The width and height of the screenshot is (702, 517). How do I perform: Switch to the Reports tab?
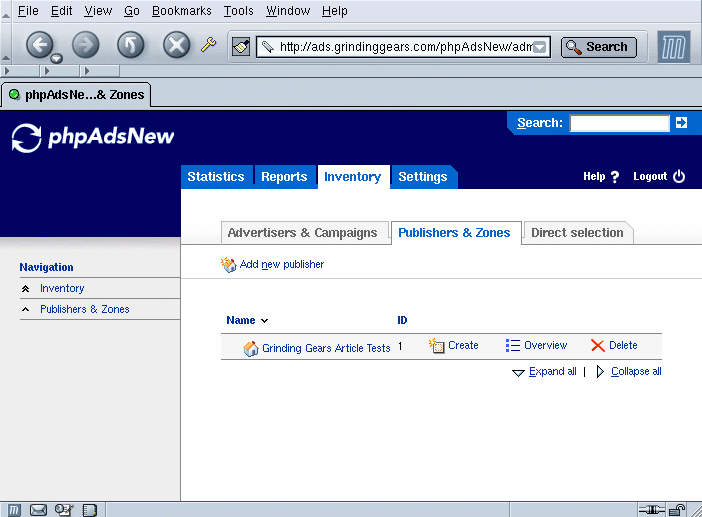pyautogui.click(x=284, y=177)
